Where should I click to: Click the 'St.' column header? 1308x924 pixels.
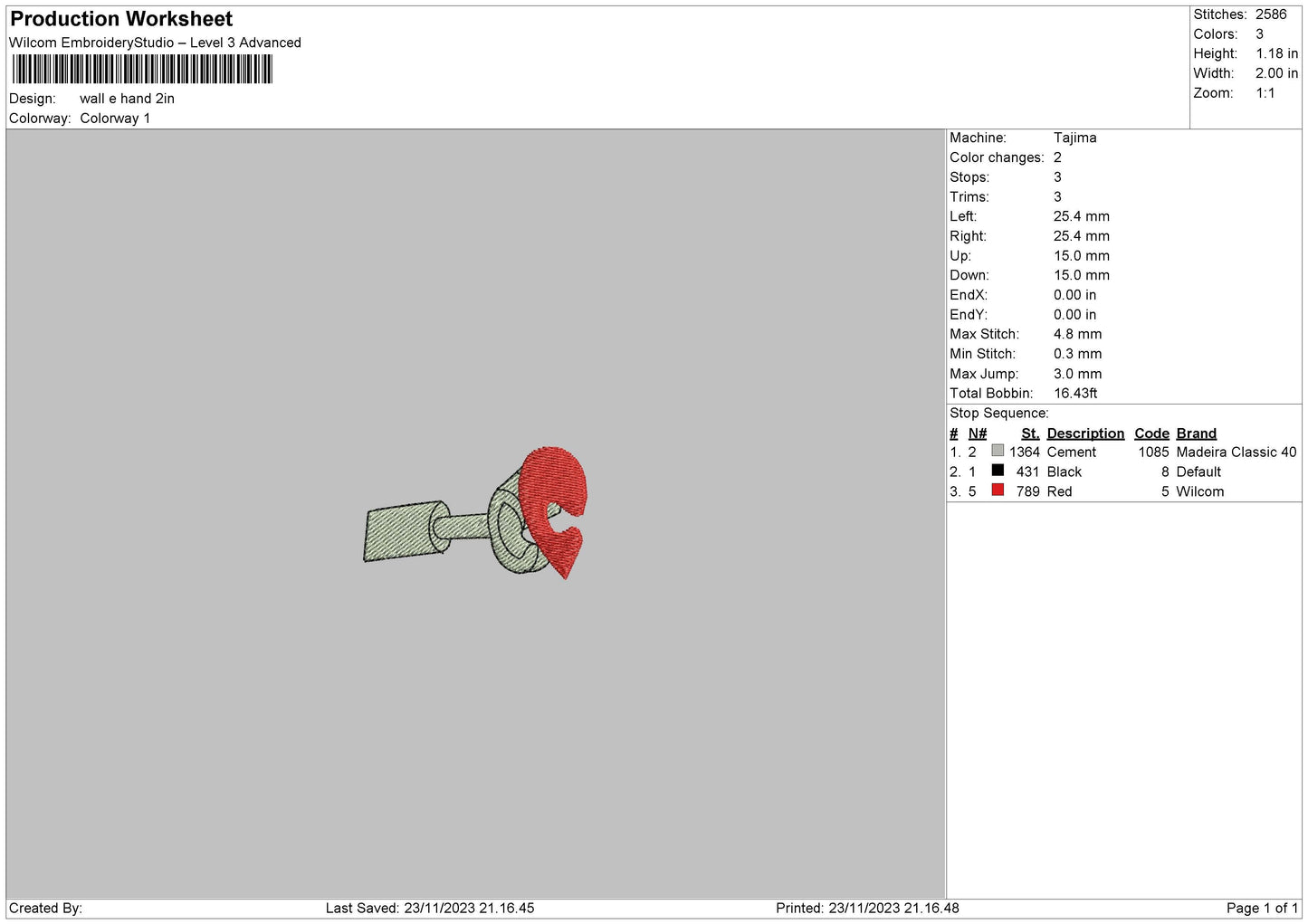point(1031,433)
